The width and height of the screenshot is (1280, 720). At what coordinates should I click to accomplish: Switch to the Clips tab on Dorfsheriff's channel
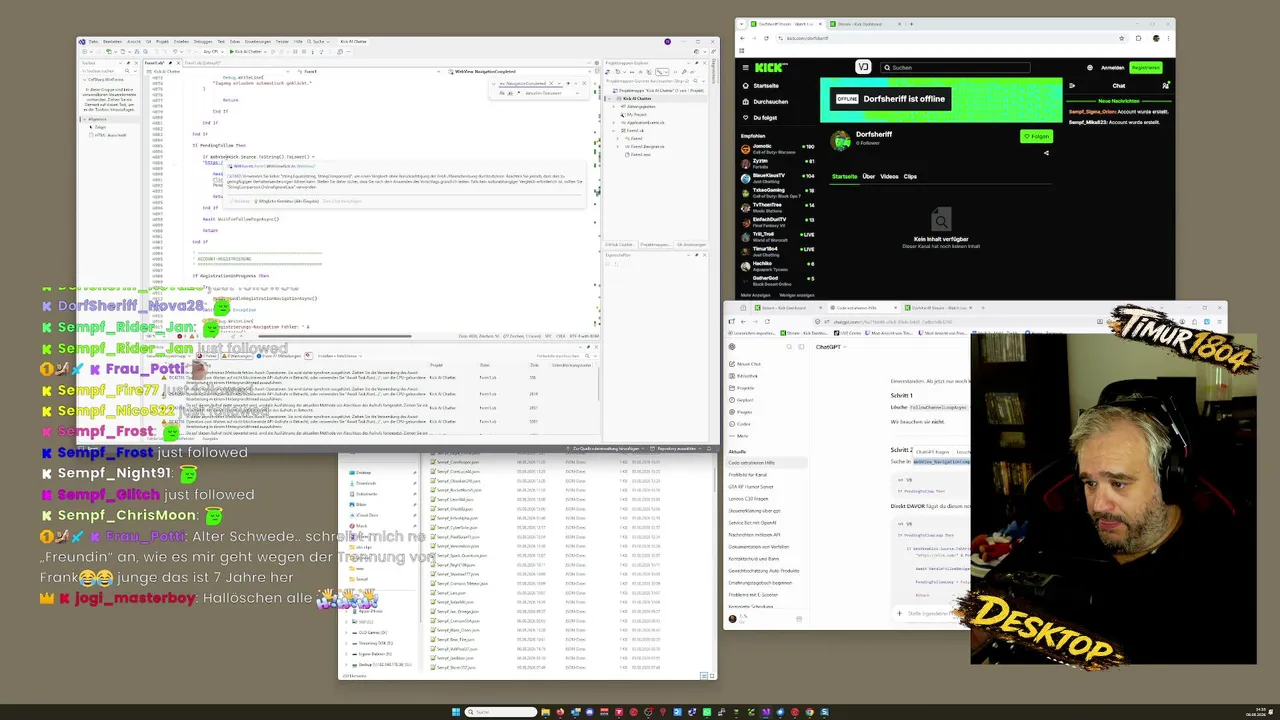point(910,176)
